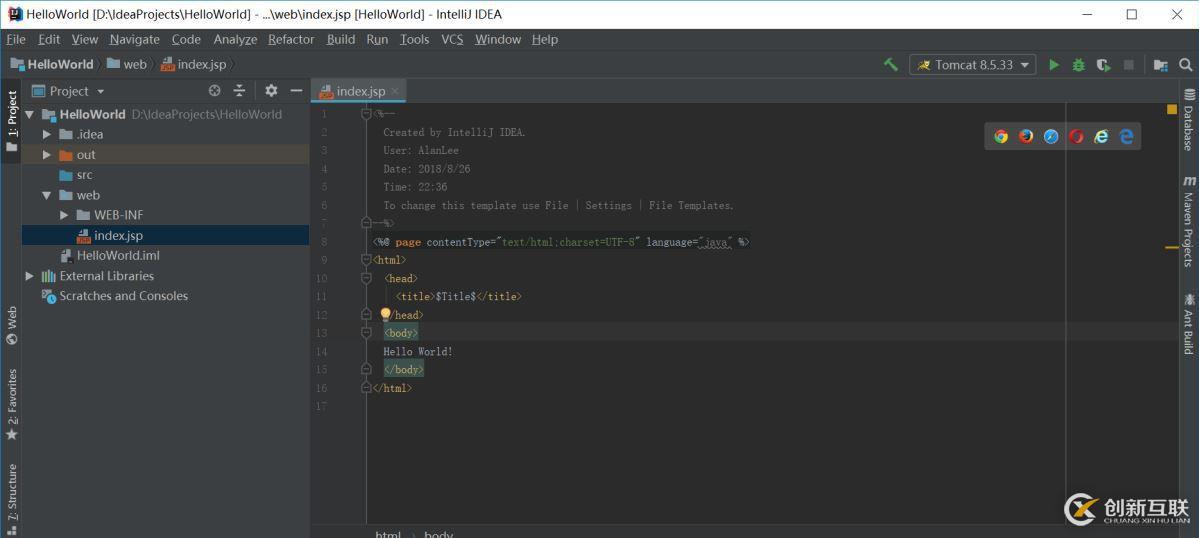The image size is (1199, 538).
Task: Preview the page in Safari browser icon
Action: [x=1051, y=137]
